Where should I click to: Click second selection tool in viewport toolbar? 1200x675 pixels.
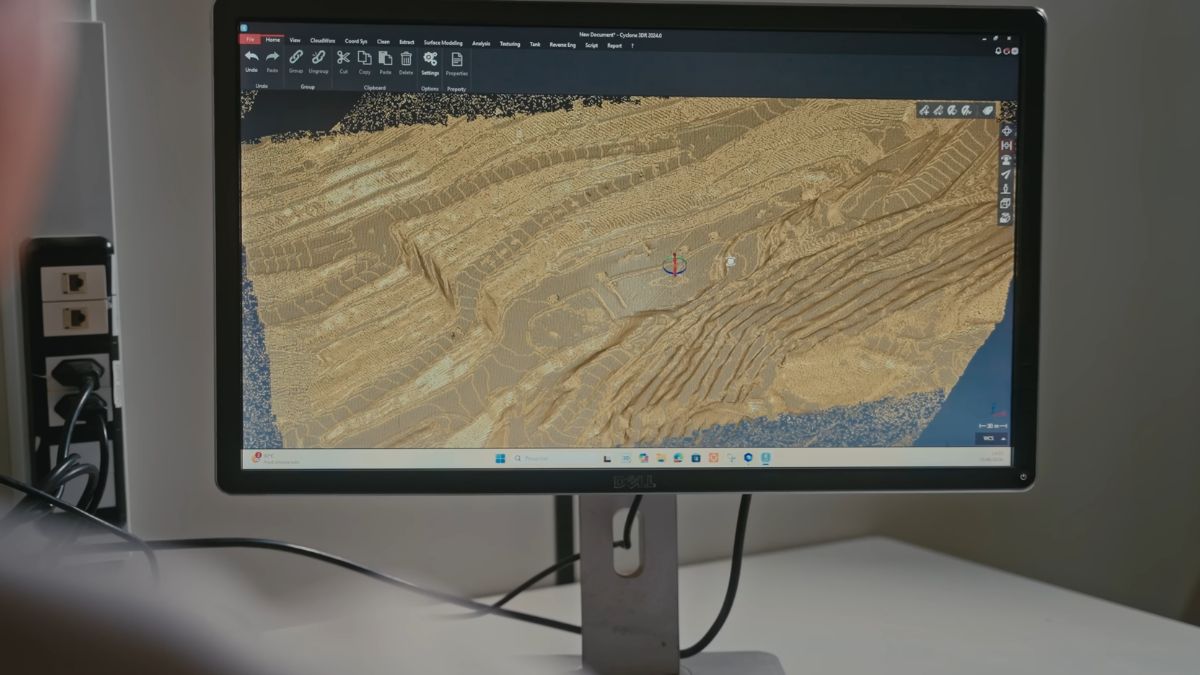tap(939, 110)
